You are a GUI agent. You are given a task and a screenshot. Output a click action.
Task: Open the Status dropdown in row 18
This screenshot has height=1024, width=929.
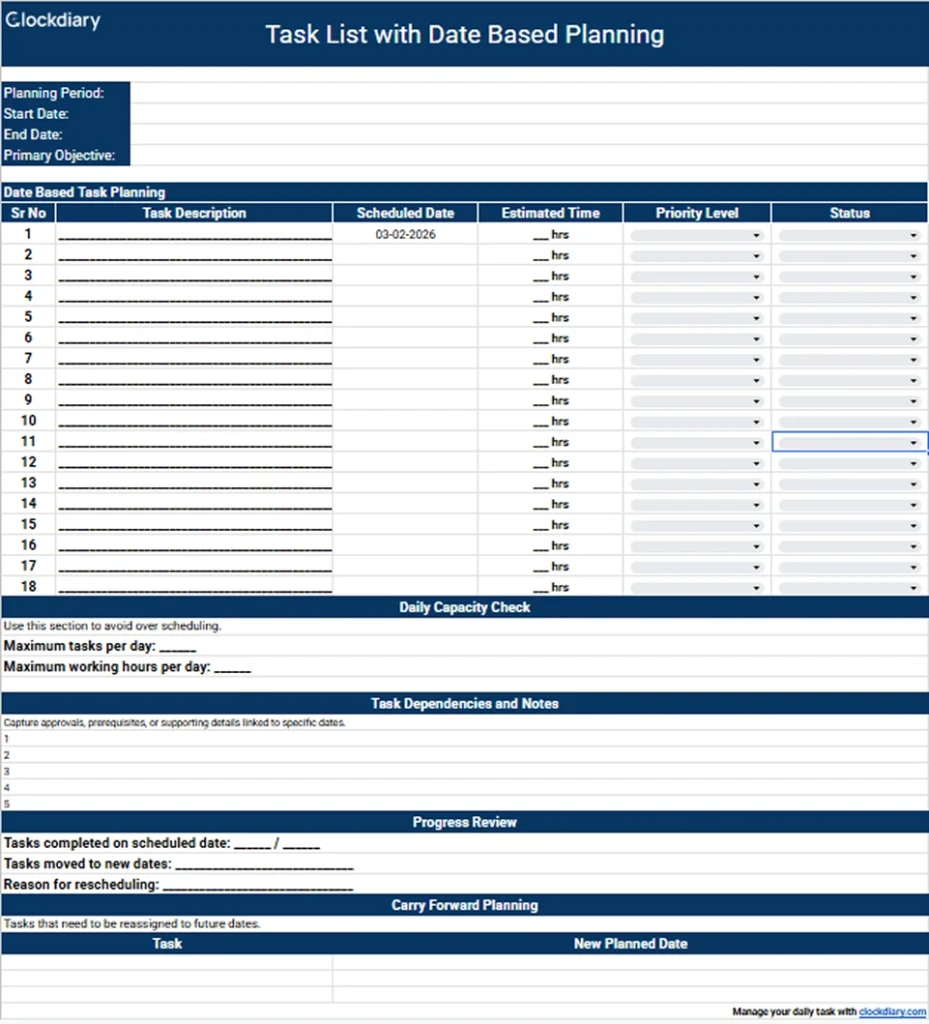(x=849, y=588)
